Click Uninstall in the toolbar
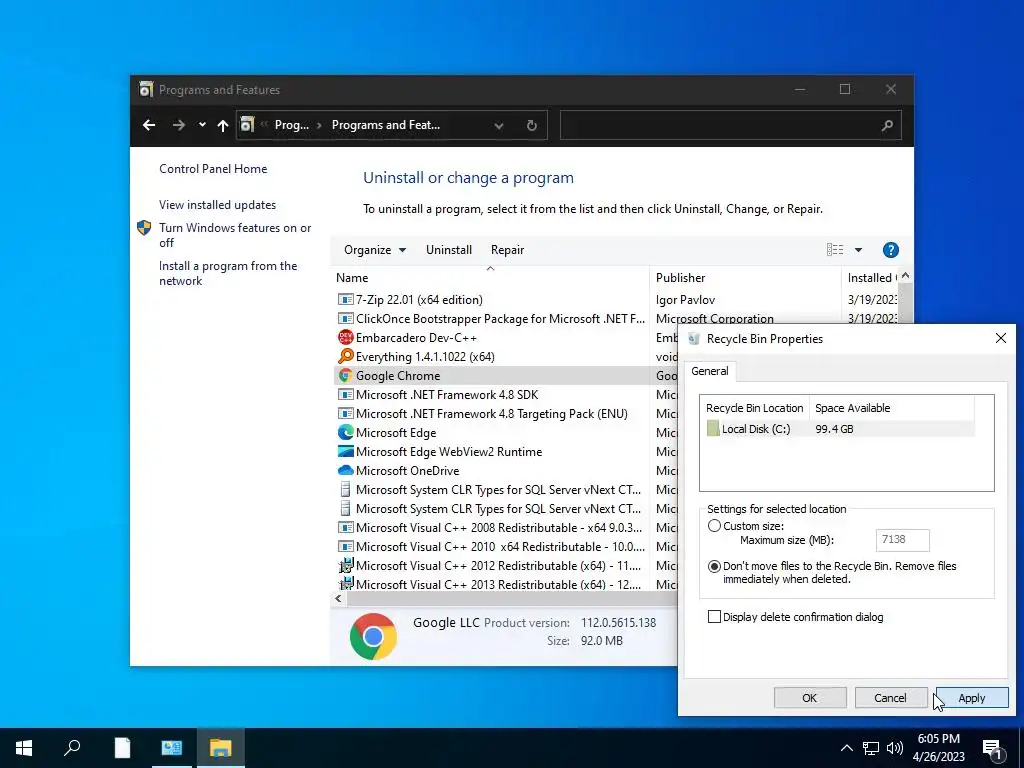1024x768 pixels. point(449,249)
